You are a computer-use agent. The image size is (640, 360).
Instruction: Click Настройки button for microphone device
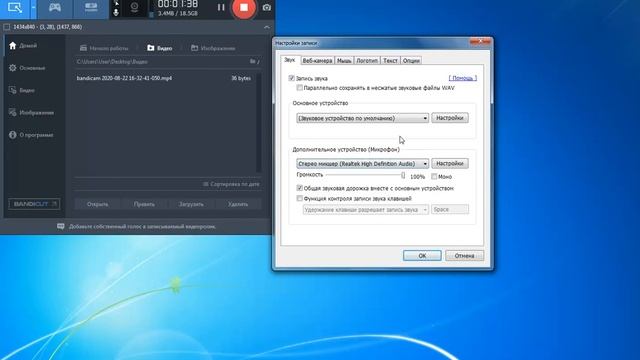[450, 163]
